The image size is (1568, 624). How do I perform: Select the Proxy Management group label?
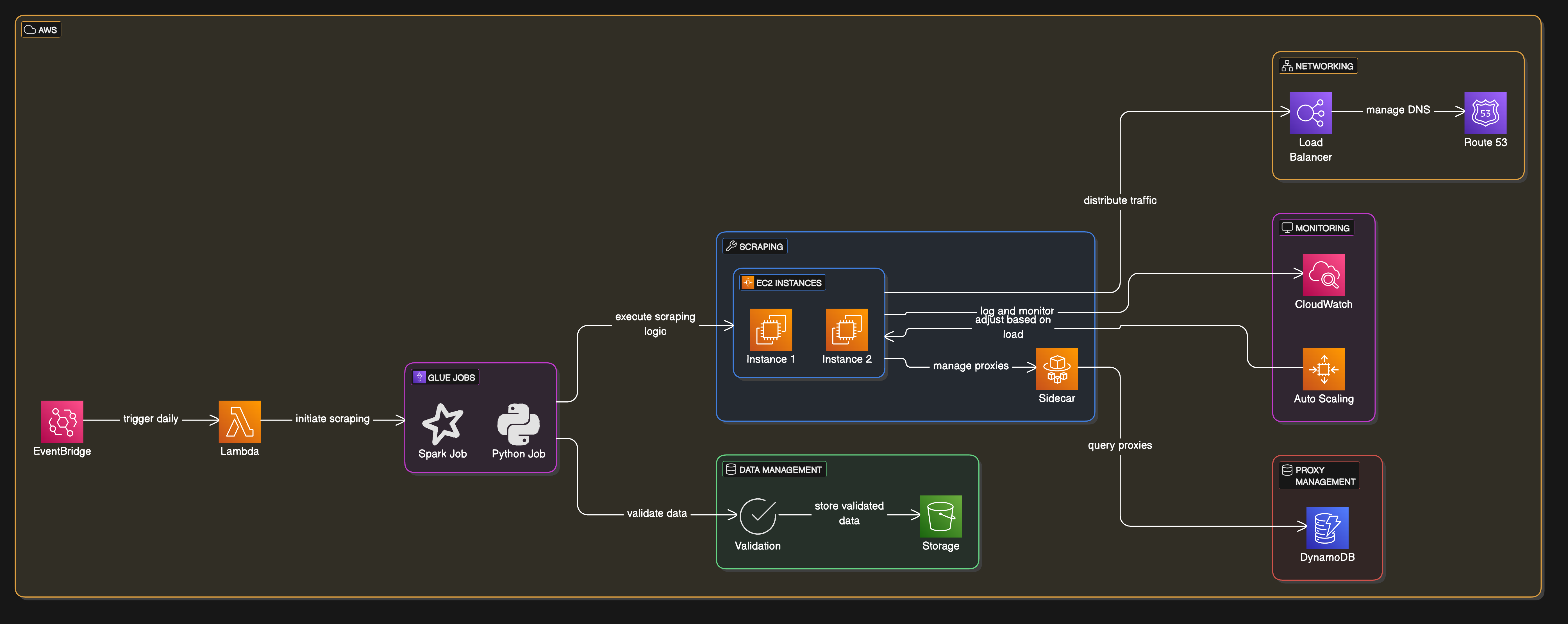(x=1319, y=476)
